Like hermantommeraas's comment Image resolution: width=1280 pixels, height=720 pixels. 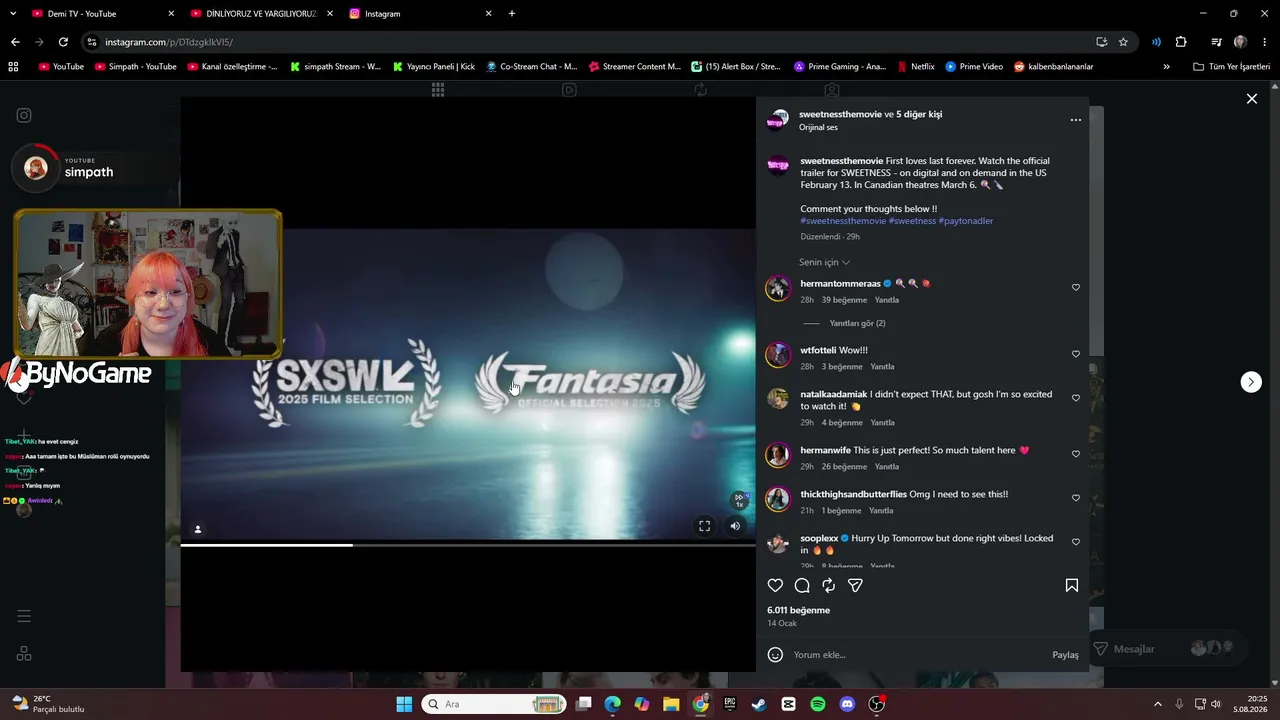pyautogui.click(x=1076, y=288)
